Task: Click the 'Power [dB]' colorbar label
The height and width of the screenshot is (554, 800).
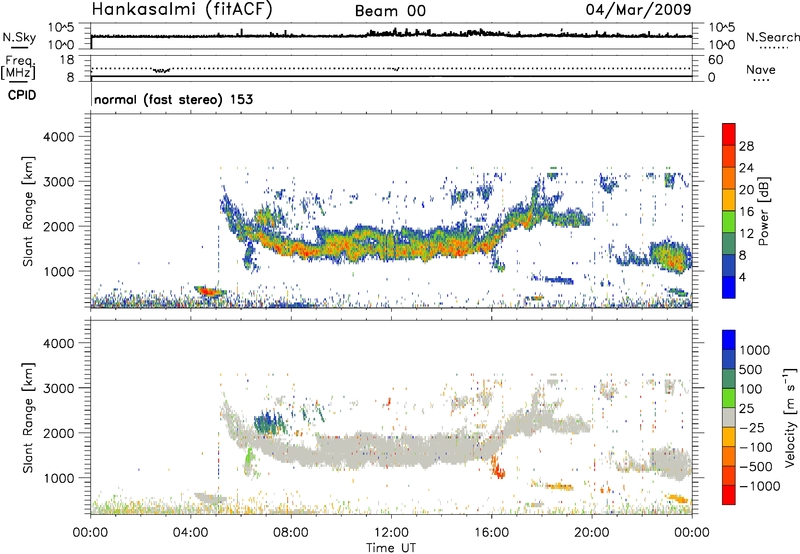Action: [763, 211]
